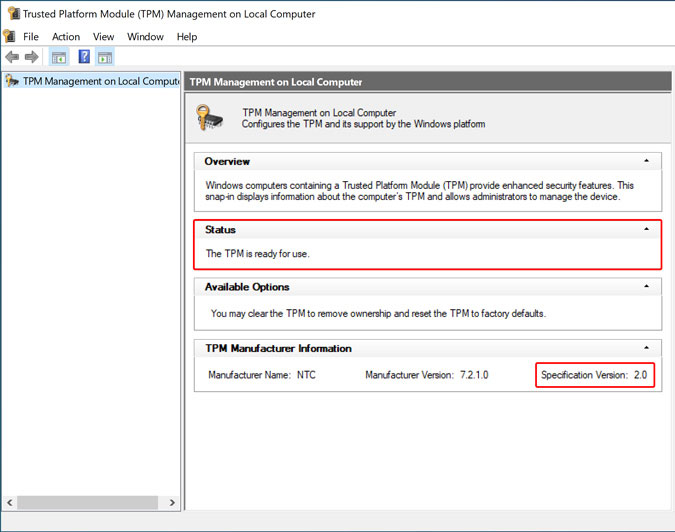675x532 pixels.
Task: Collapse the Status section arrow
Action: [647, 229]
